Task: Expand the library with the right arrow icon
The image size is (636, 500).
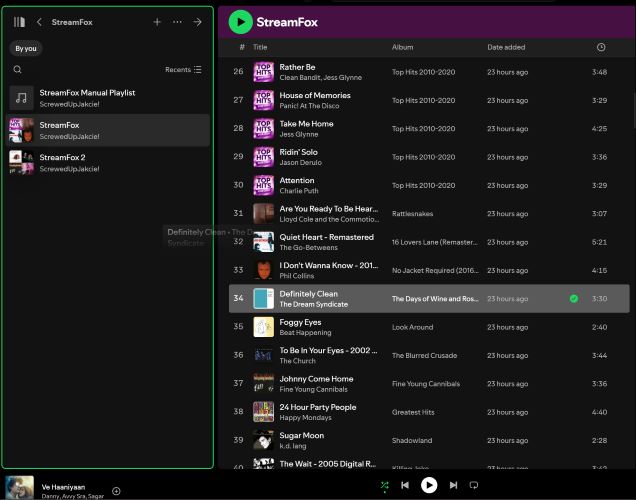Action: pyautogui.click(x=198, y=22)
